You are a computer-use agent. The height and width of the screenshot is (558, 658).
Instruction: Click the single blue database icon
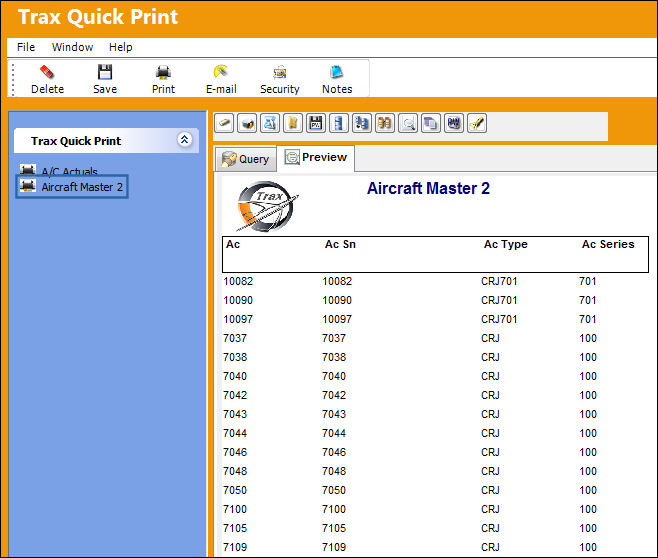tap(339, 123)
